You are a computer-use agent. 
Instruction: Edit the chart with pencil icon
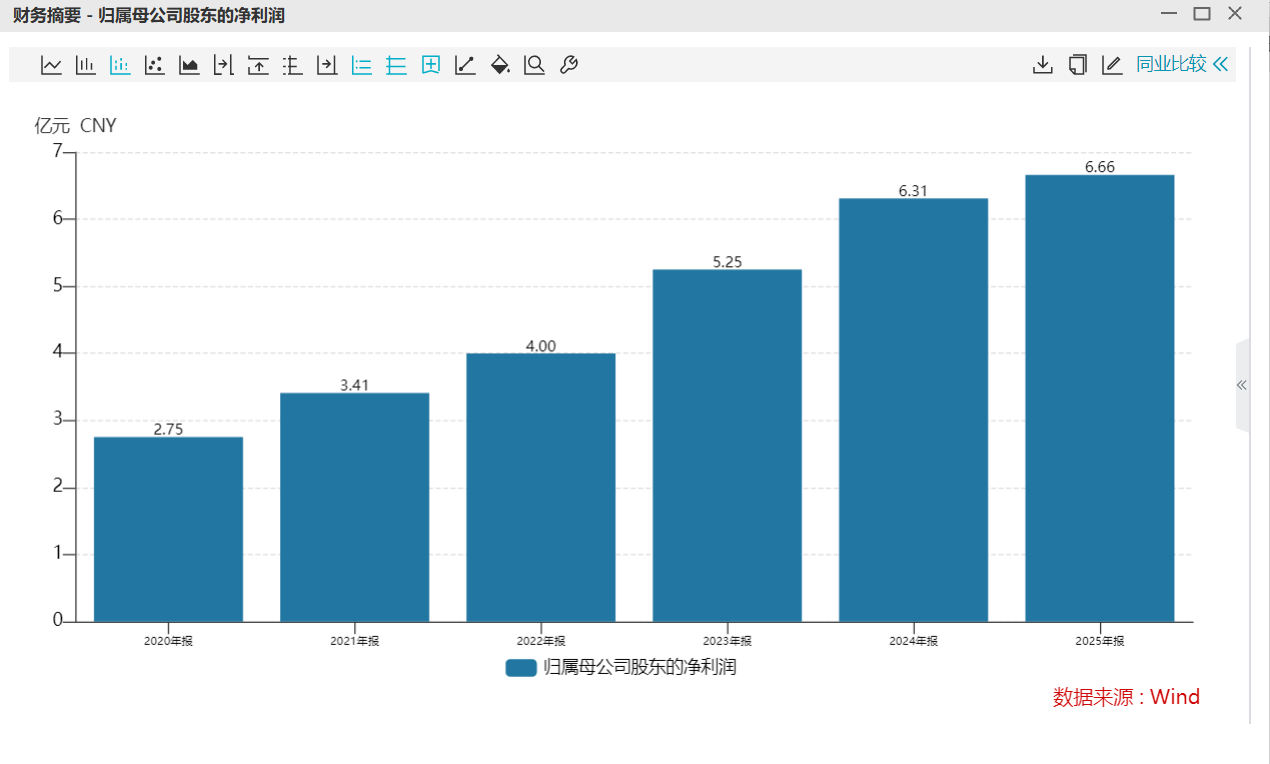pyautogui.click(x=1111, y=65)
